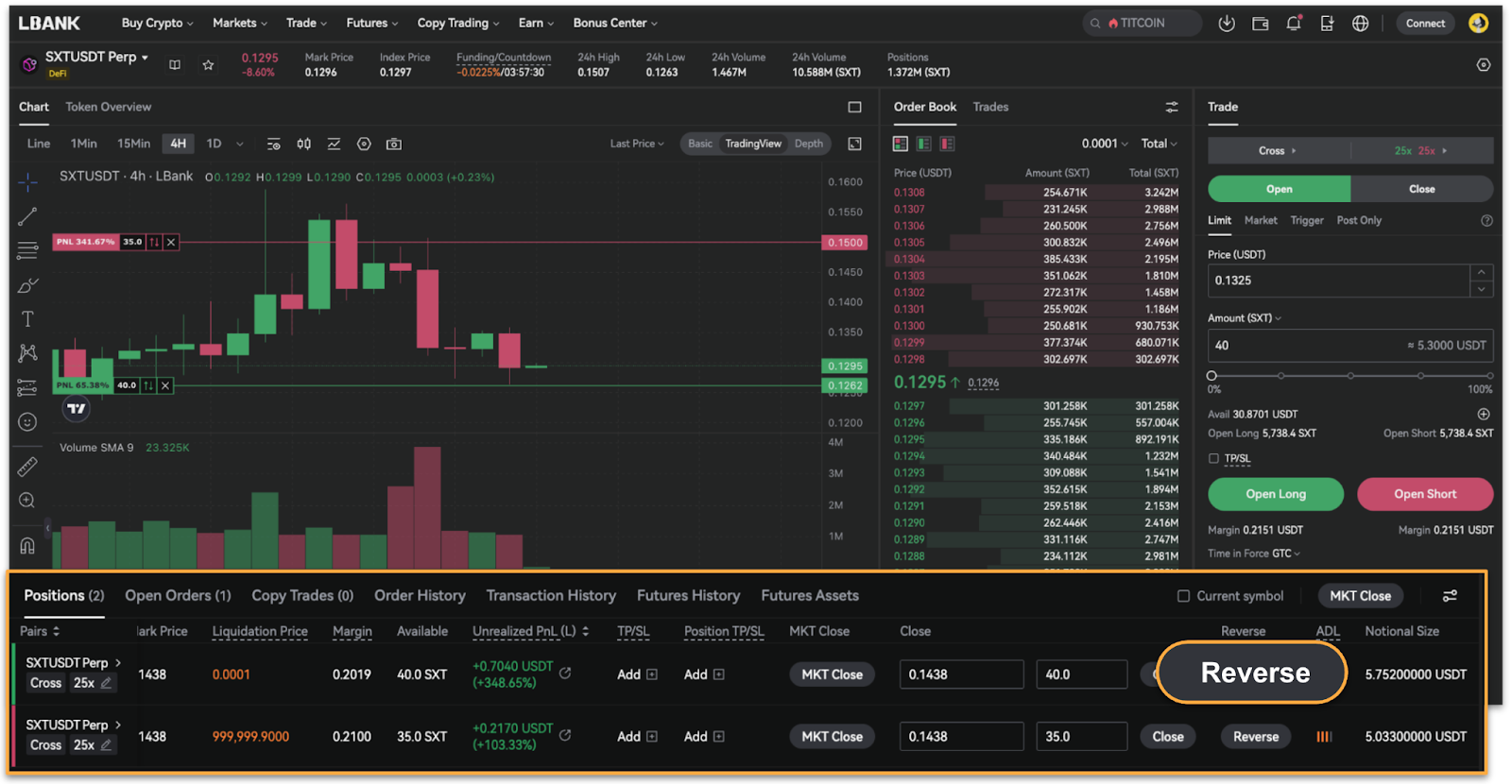Show the bids-only green order book view
Viewport: 1512px width, 784px height.
924,144
